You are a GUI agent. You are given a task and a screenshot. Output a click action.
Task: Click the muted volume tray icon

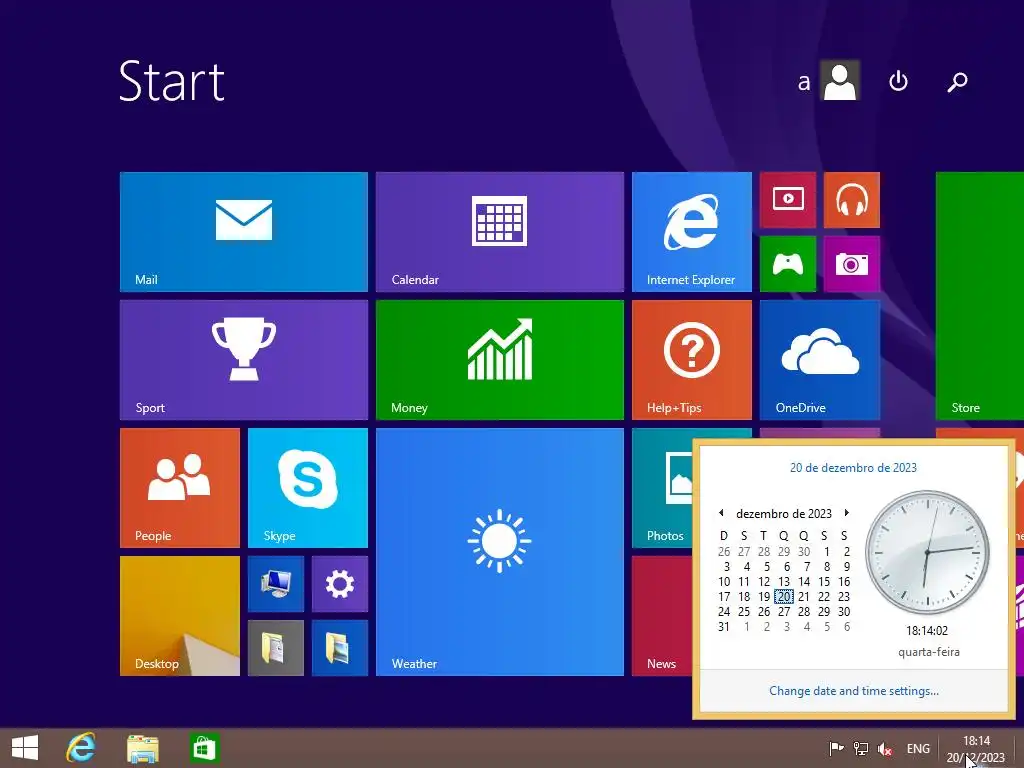[885, 748]
